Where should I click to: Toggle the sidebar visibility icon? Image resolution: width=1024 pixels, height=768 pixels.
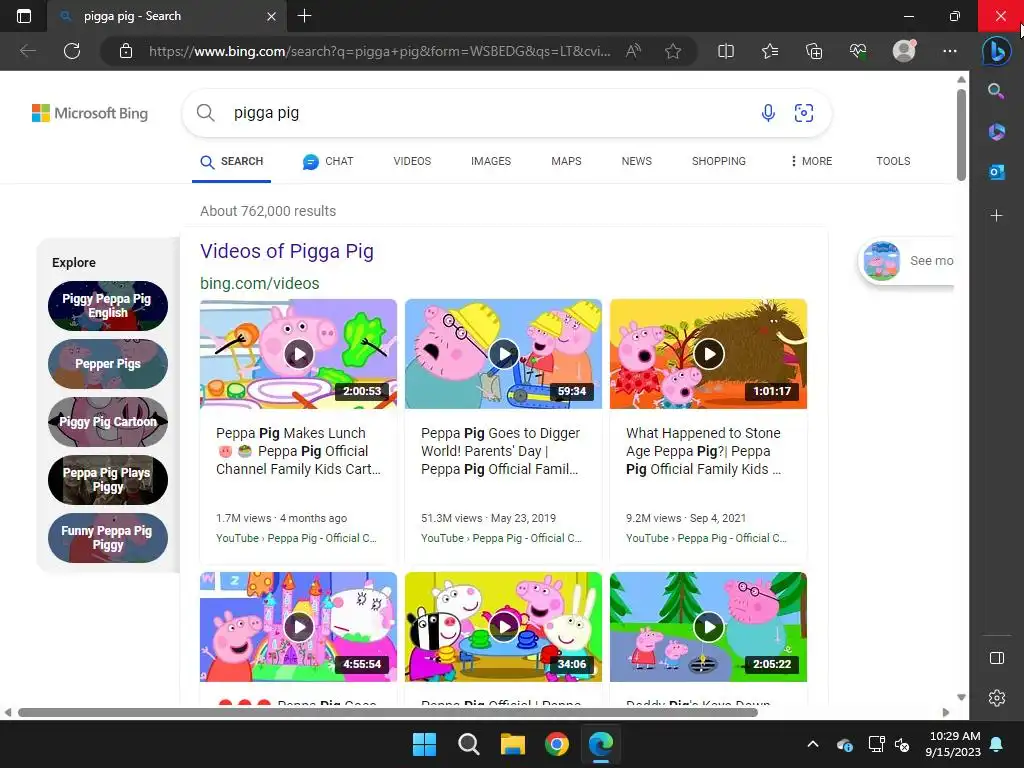click(997, 658)
